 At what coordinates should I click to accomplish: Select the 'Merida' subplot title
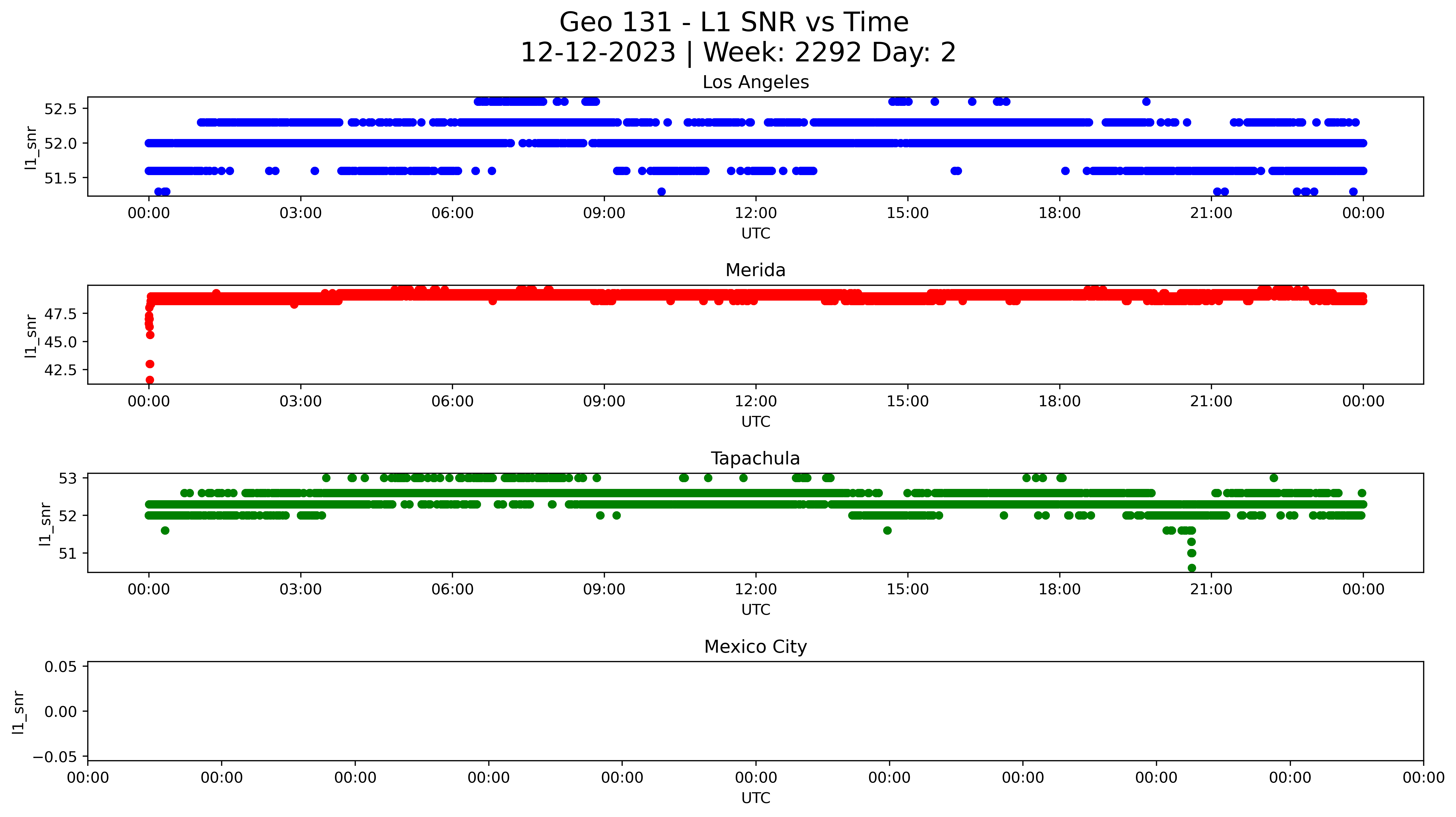(x=756, y=270)
